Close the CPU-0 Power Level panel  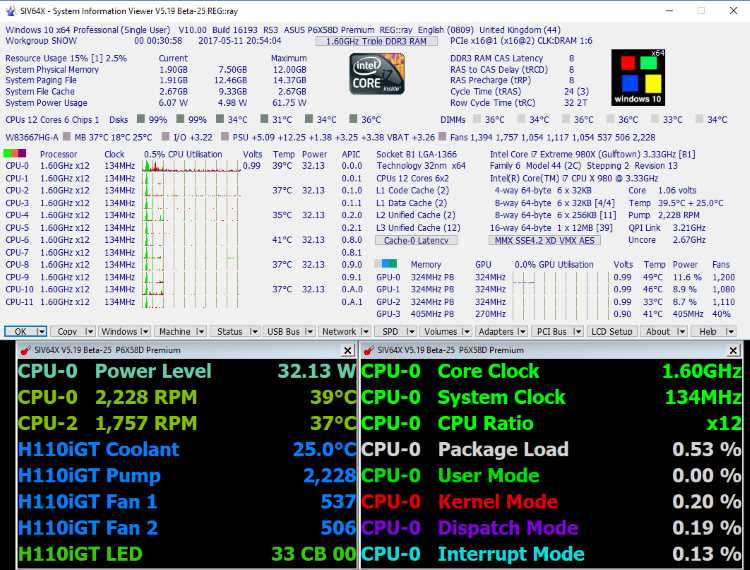[x=348, y=351]
